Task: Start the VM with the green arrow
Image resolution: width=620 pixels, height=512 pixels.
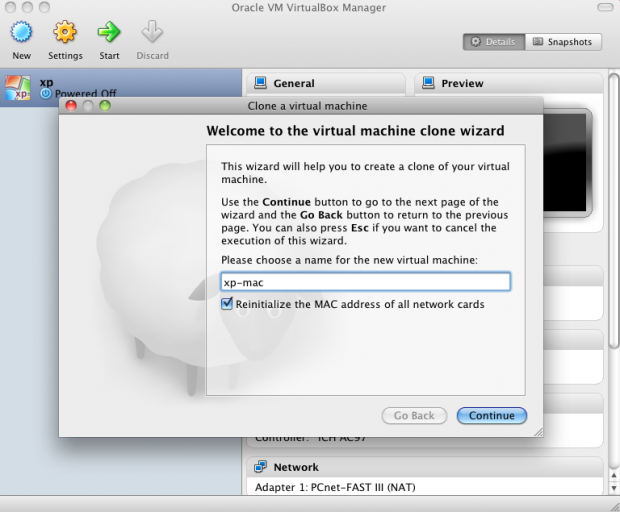Action: click(109, 32)
